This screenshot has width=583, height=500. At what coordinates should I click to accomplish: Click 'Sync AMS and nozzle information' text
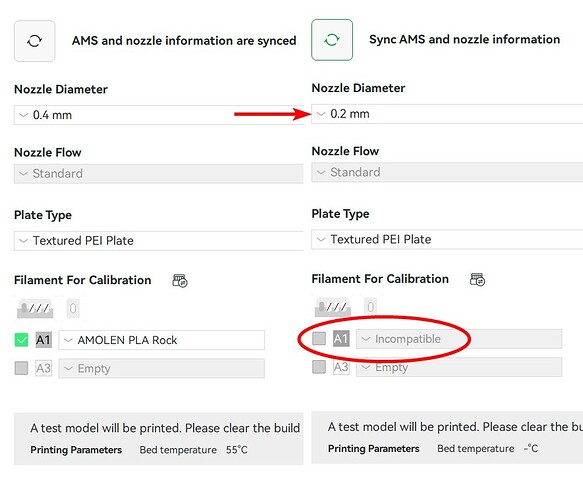click(464, 39)
